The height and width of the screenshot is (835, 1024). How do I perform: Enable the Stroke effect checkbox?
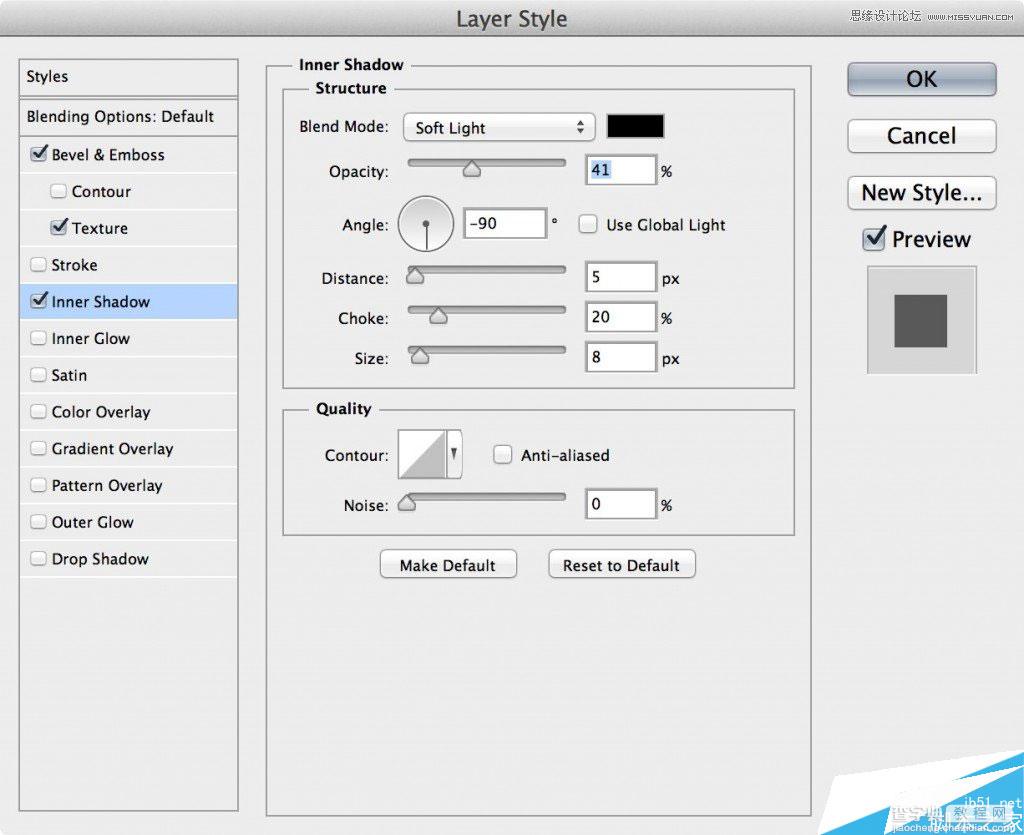39,264
